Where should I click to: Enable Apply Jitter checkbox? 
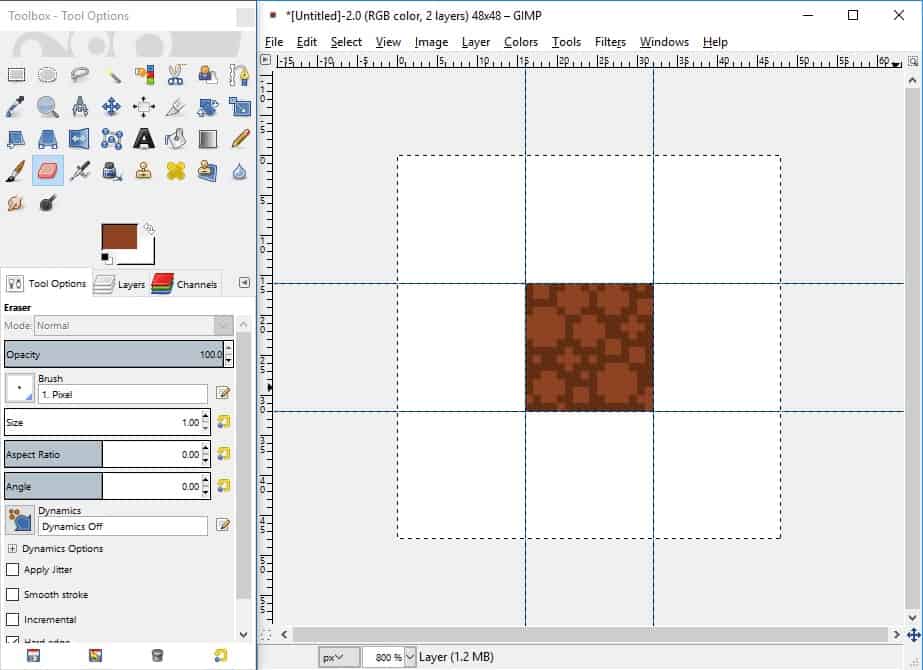[12, 569]
